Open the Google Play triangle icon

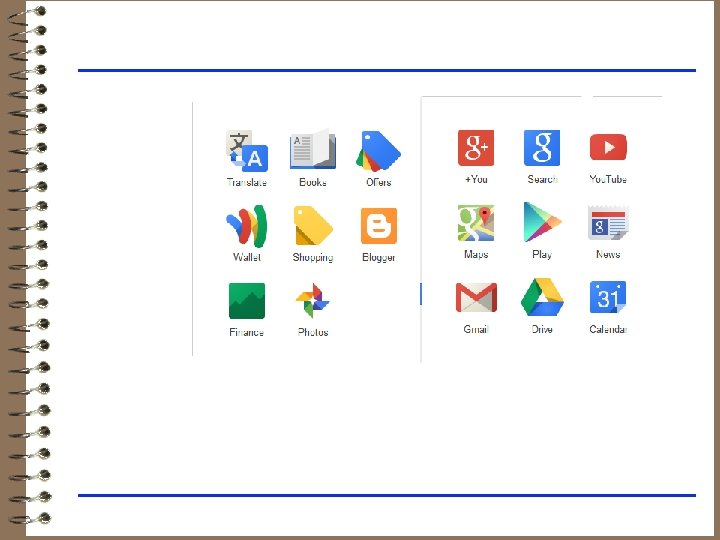click(x=542, y=222)
